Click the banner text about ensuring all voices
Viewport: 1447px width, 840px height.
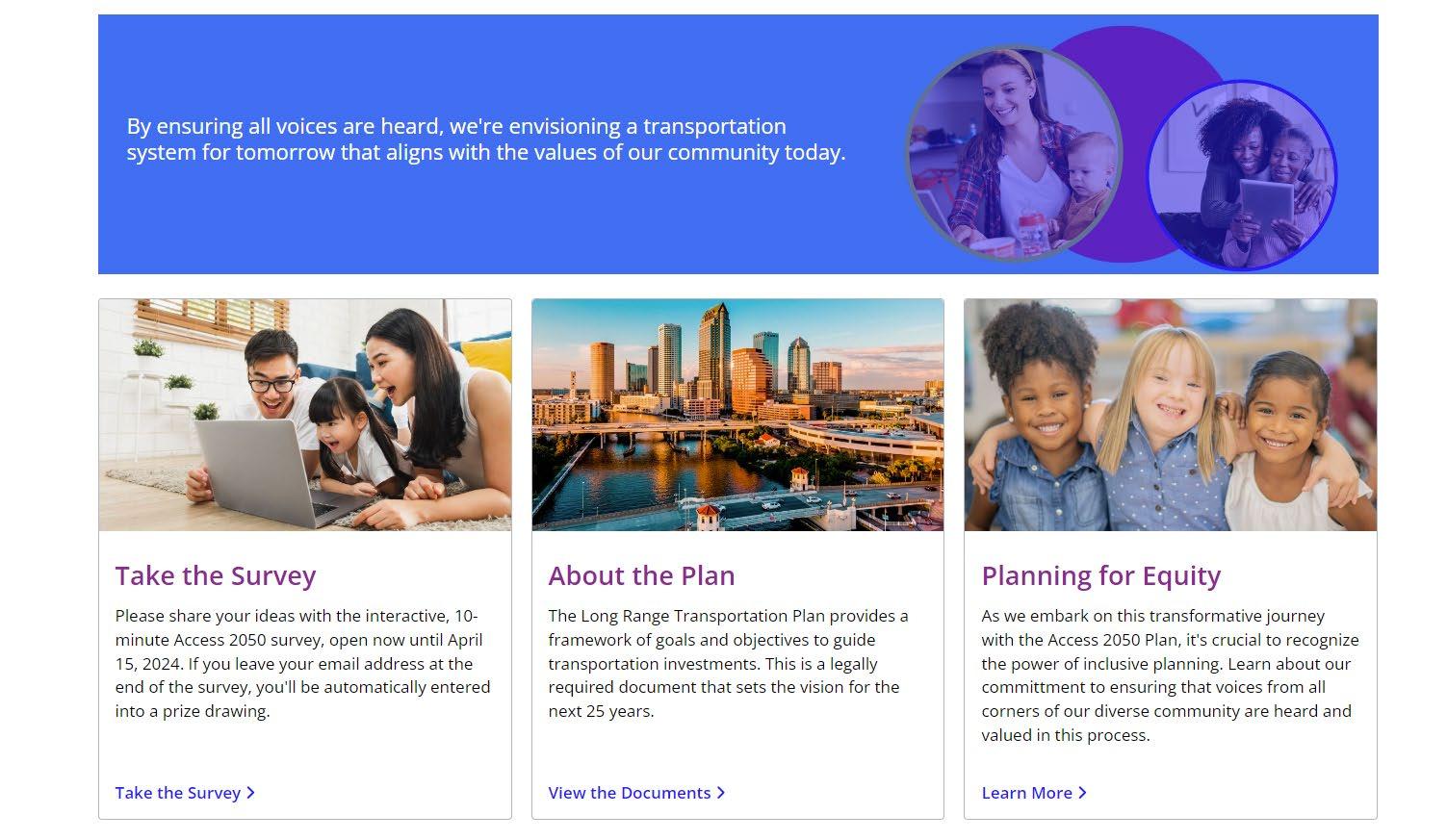486,140
